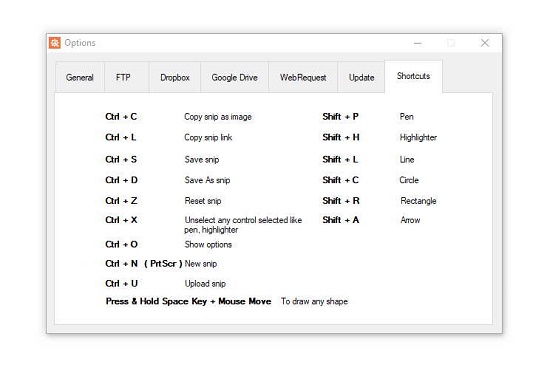The image size is (550, 390).
Task: Click the 'Copy snip link' description
Action: tap(208, 138)
